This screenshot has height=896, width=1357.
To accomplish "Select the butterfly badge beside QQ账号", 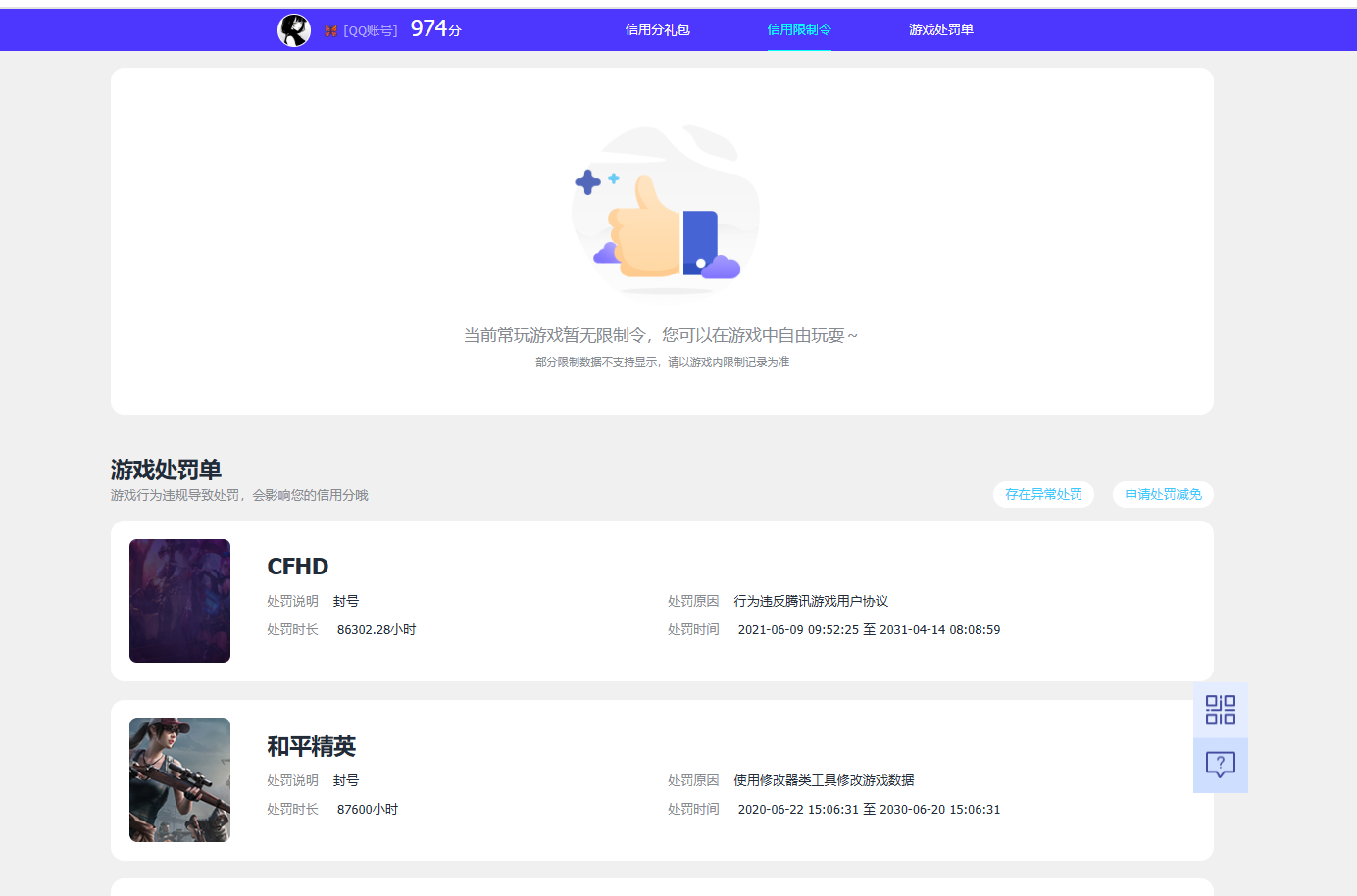I will [329, 28].
